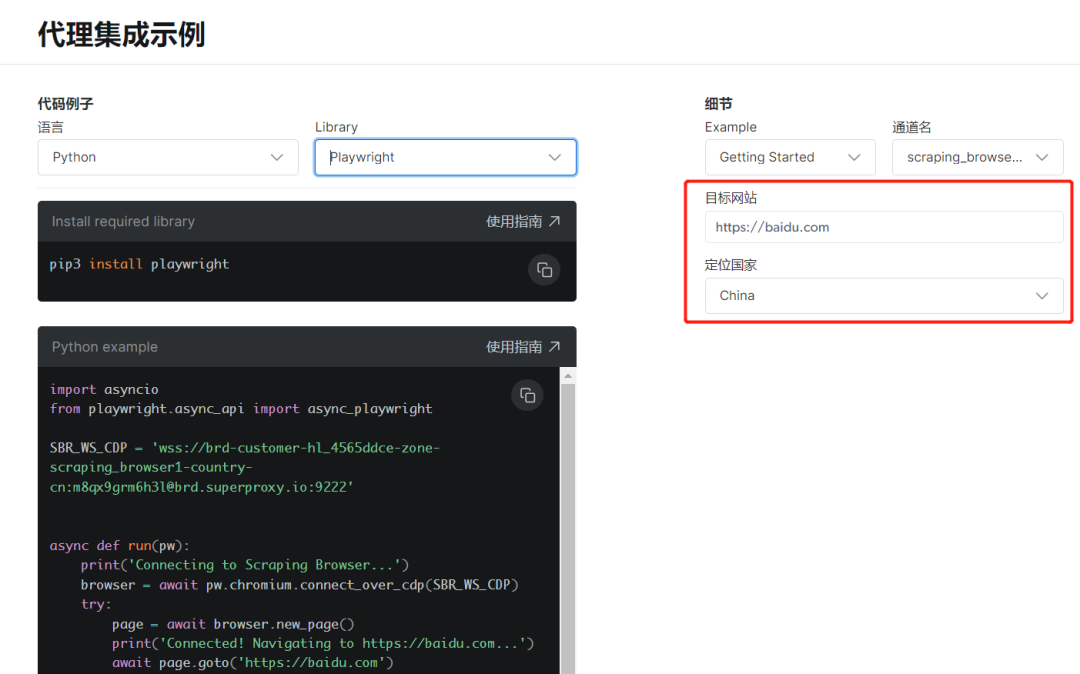Click the page.goto code line
Viewport: 1080px width, 674px height.
pyautogui.click(x=253, y=662)
